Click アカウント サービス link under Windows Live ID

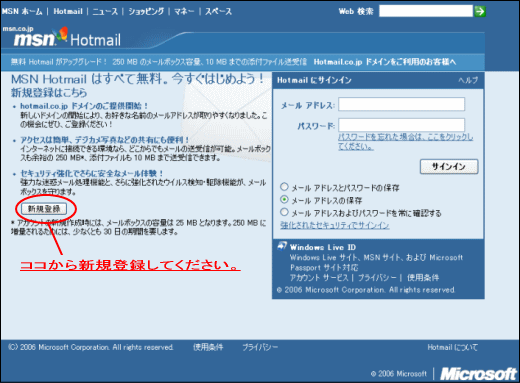click(319, 278)
